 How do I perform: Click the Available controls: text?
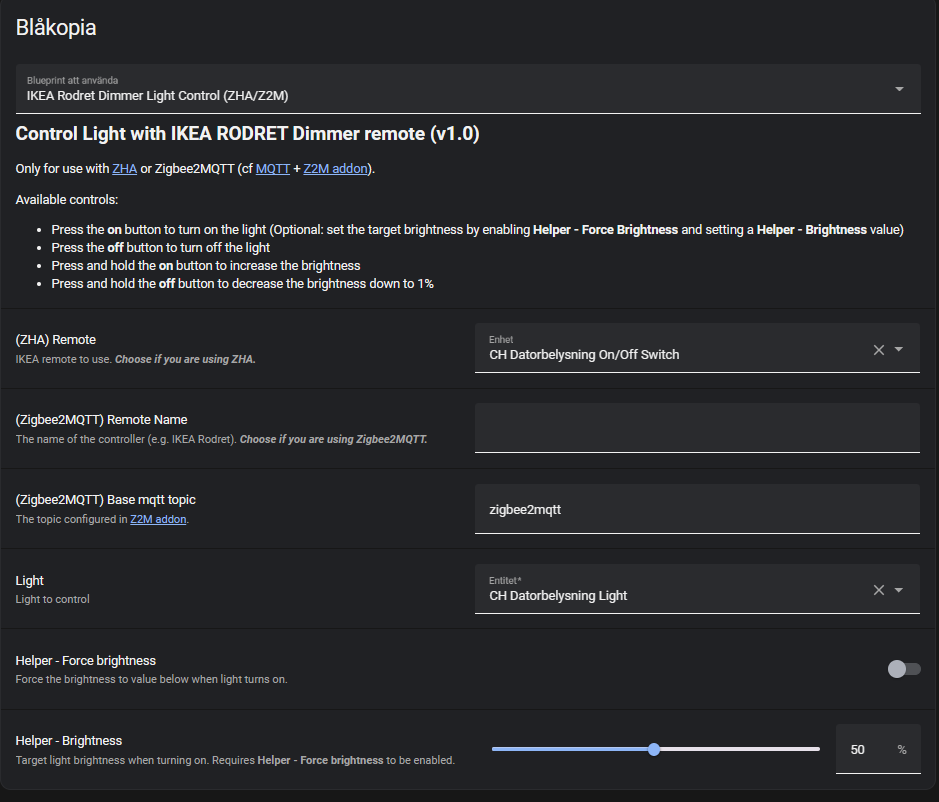coord(67,200)
